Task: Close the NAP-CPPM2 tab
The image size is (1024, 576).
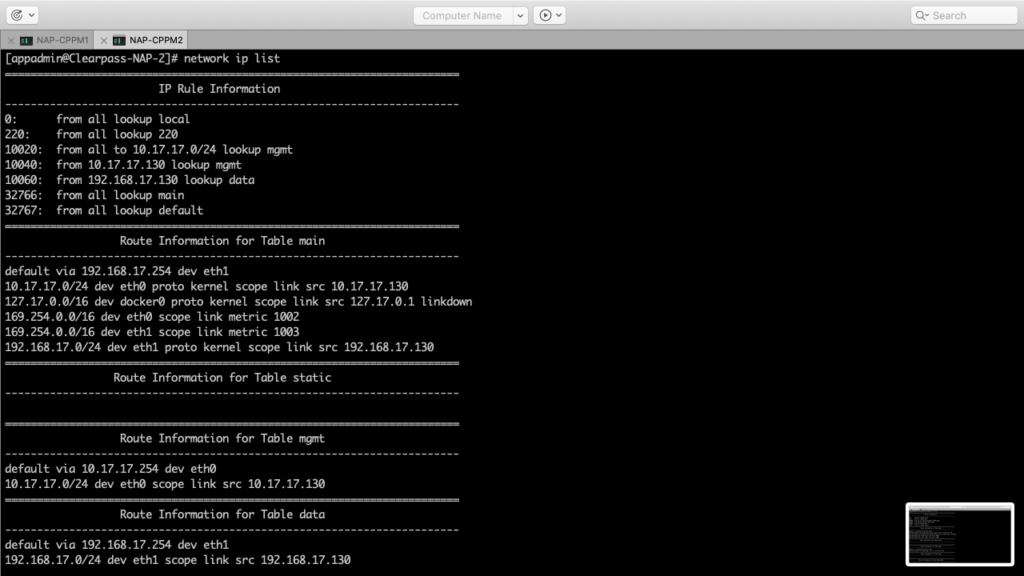Action: pos(103,40)
